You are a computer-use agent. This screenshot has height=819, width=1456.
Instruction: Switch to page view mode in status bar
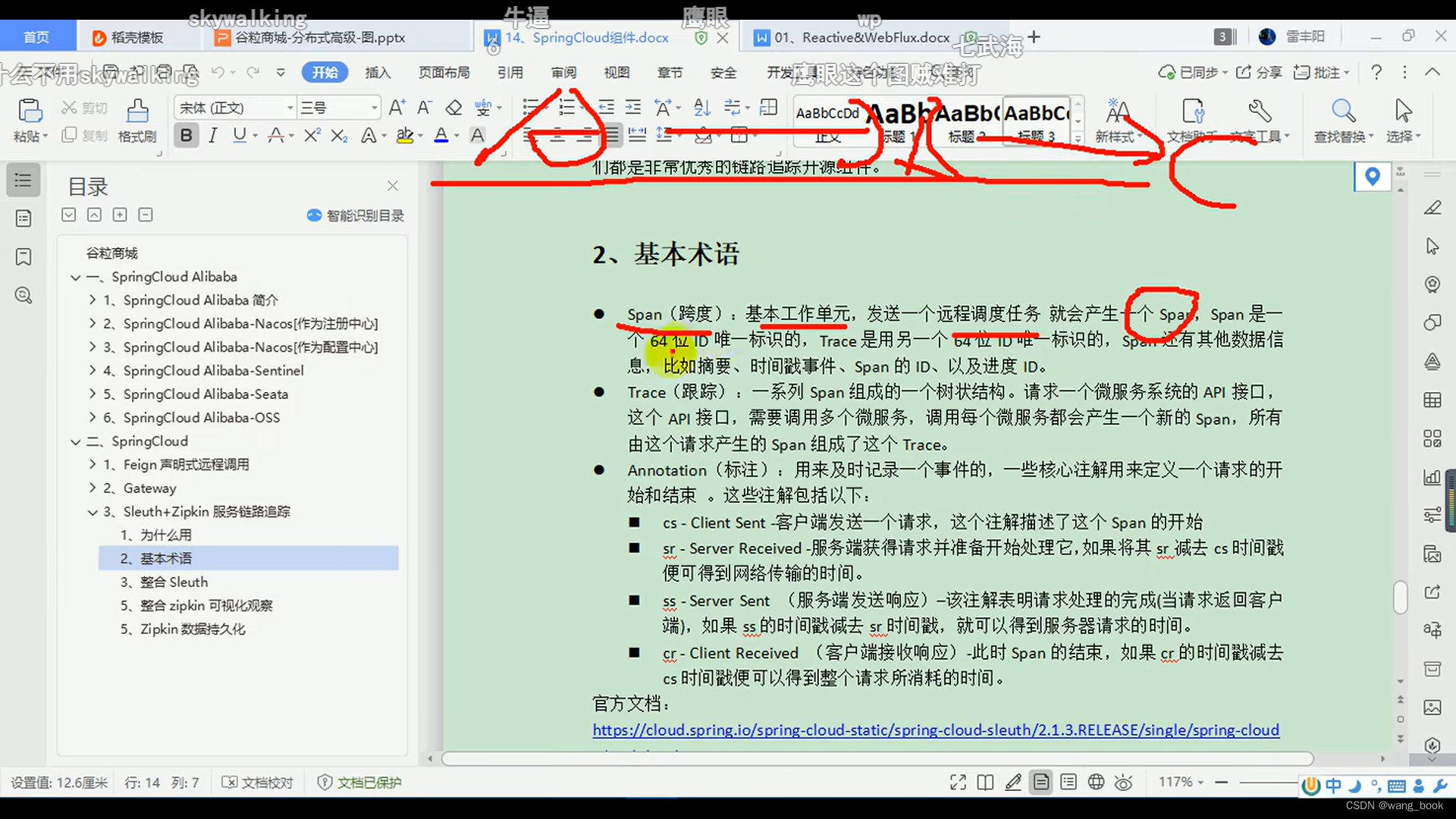(x=1041, y=783)
